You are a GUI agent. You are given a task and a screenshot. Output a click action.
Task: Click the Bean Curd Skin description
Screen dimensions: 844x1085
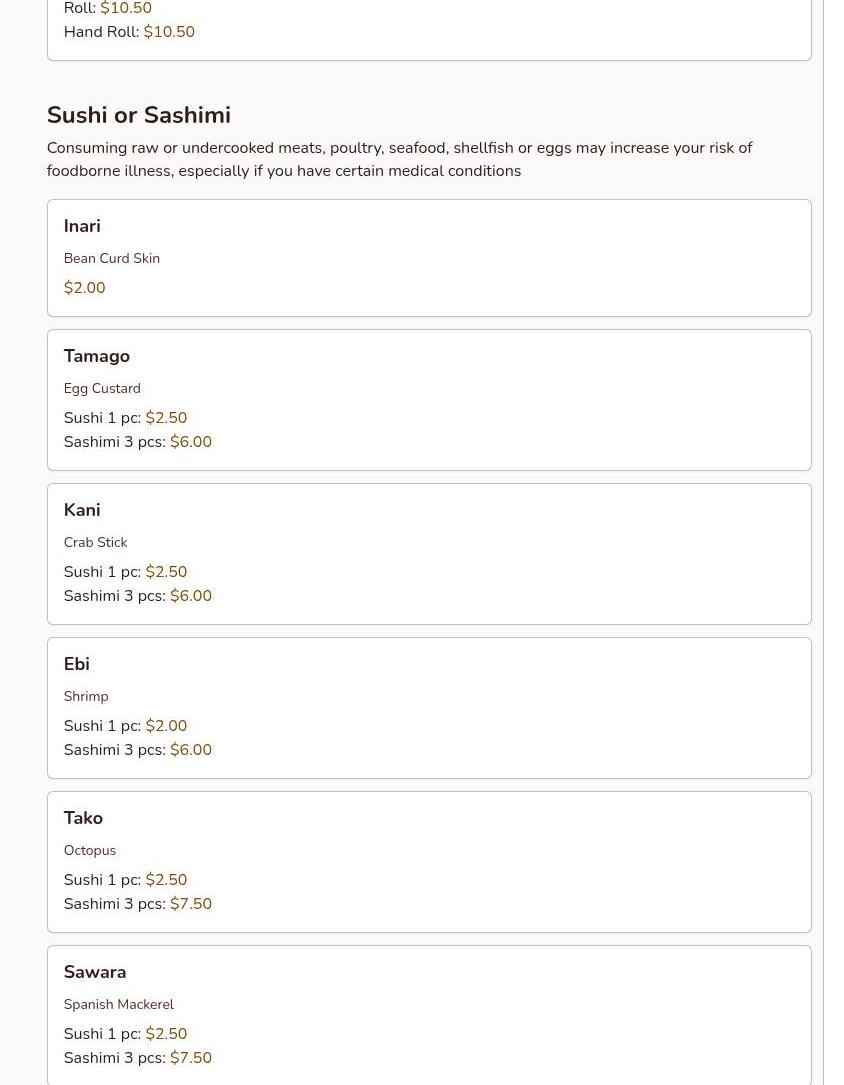coord(112,258)
